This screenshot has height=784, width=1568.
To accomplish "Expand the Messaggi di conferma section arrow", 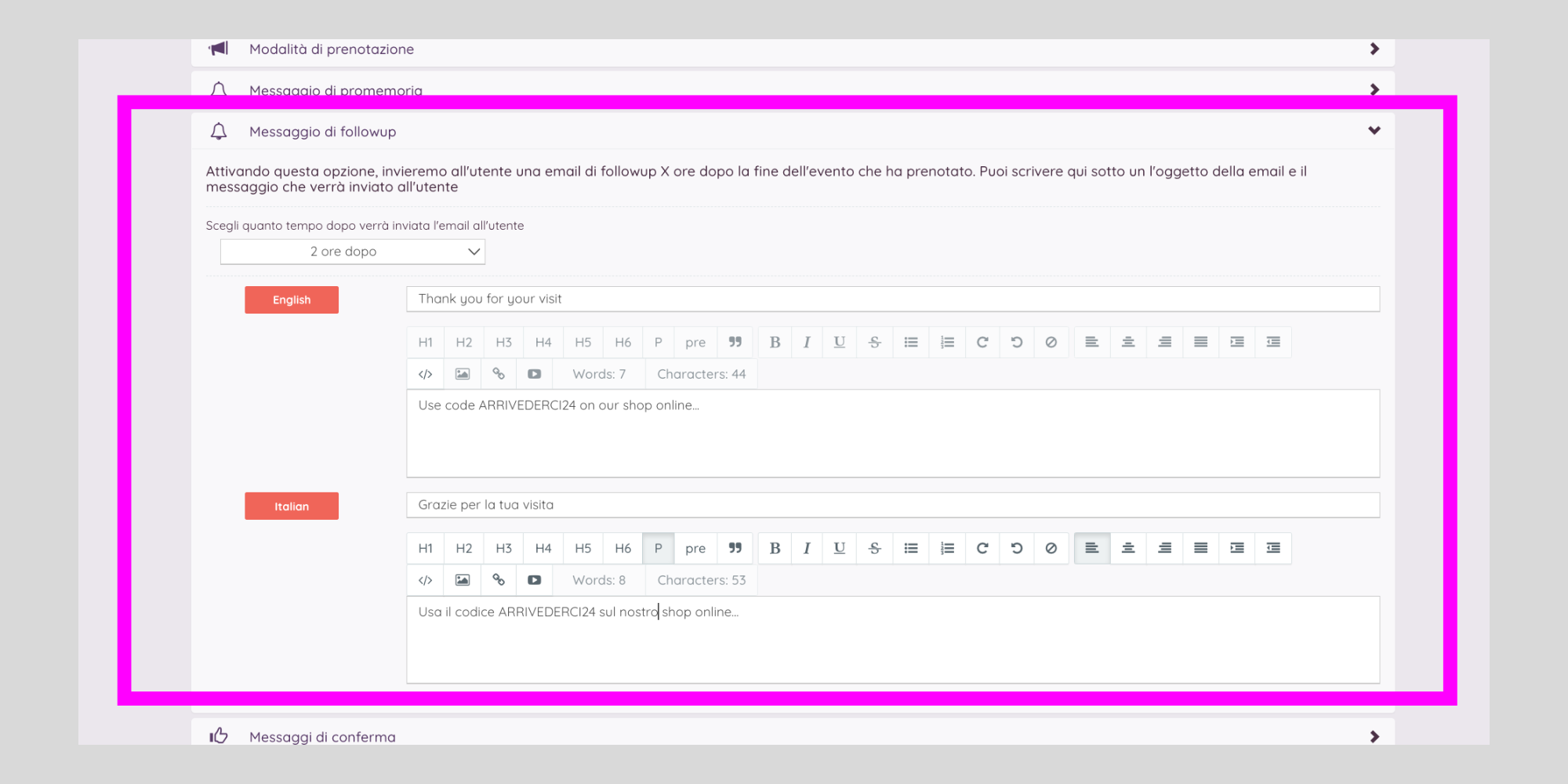I will [x=1374, y=736].
